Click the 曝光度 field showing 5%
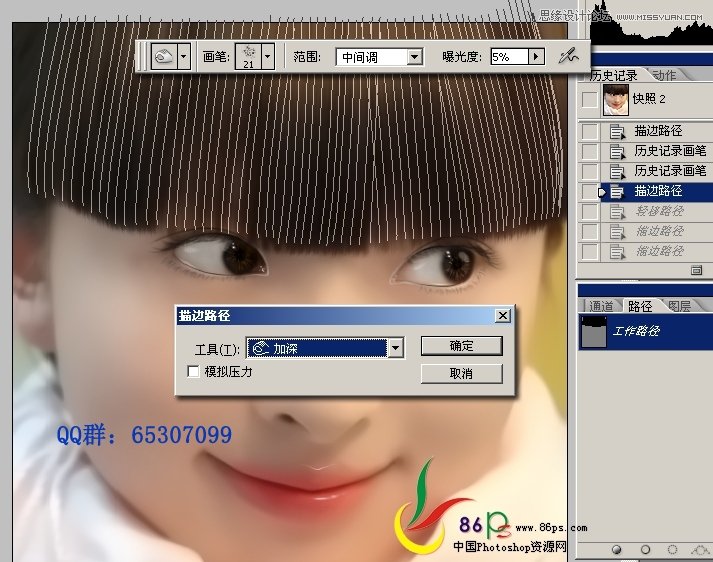 [509, 57]
